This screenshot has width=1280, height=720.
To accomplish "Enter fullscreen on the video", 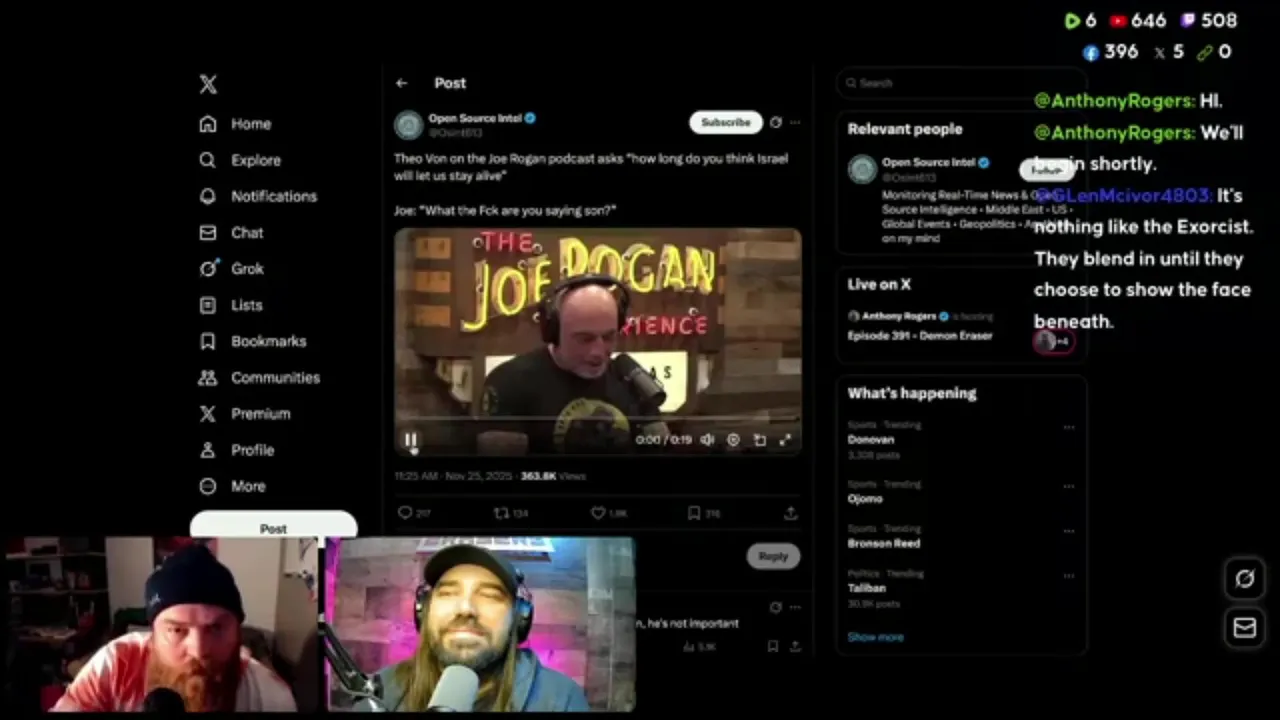I will (x=785, y=440).
